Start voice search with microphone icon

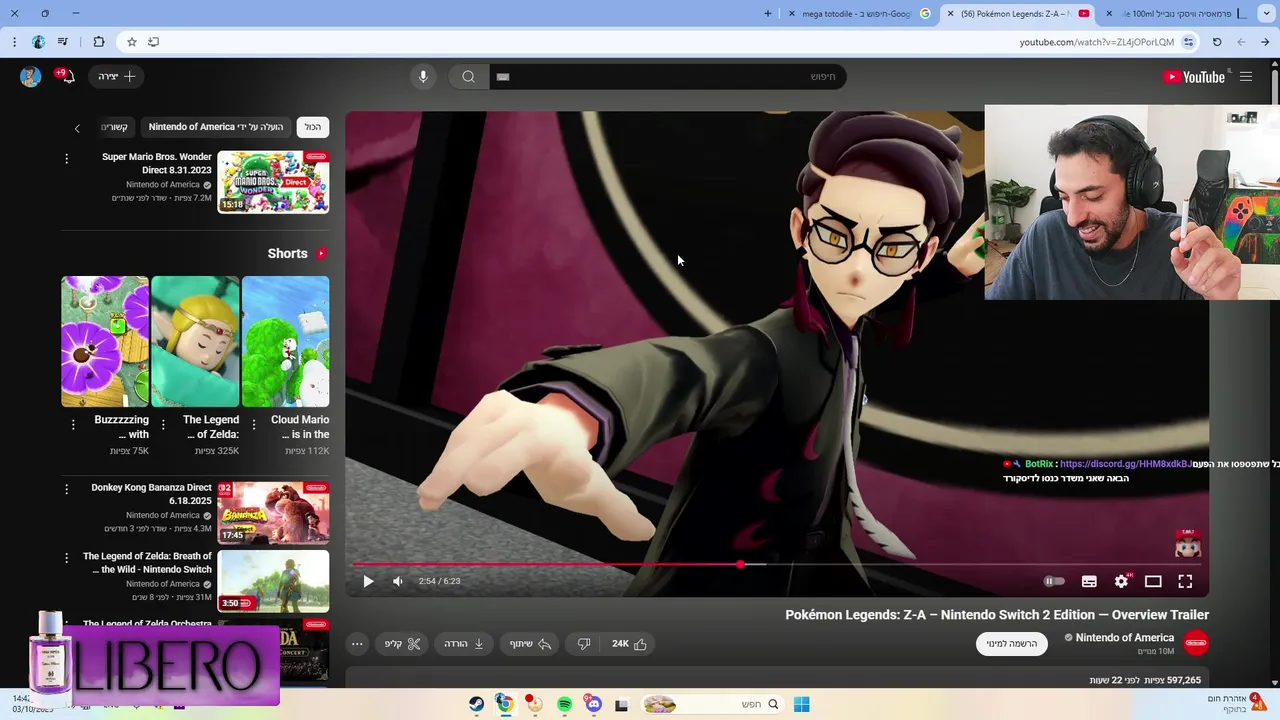click(423, 77)
